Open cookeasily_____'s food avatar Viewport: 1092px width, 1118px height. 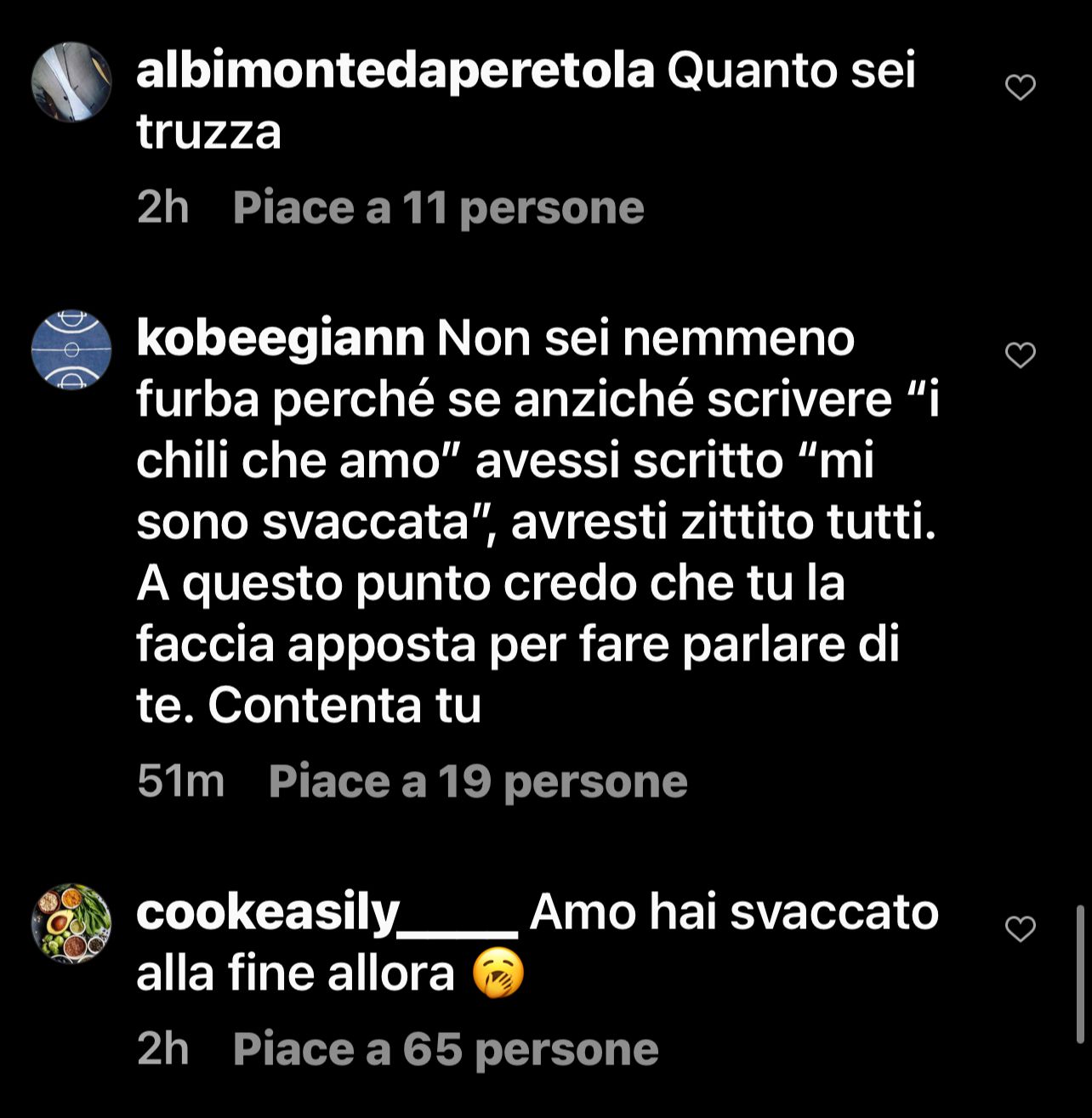pyautogui.click(x=71, y=924)
